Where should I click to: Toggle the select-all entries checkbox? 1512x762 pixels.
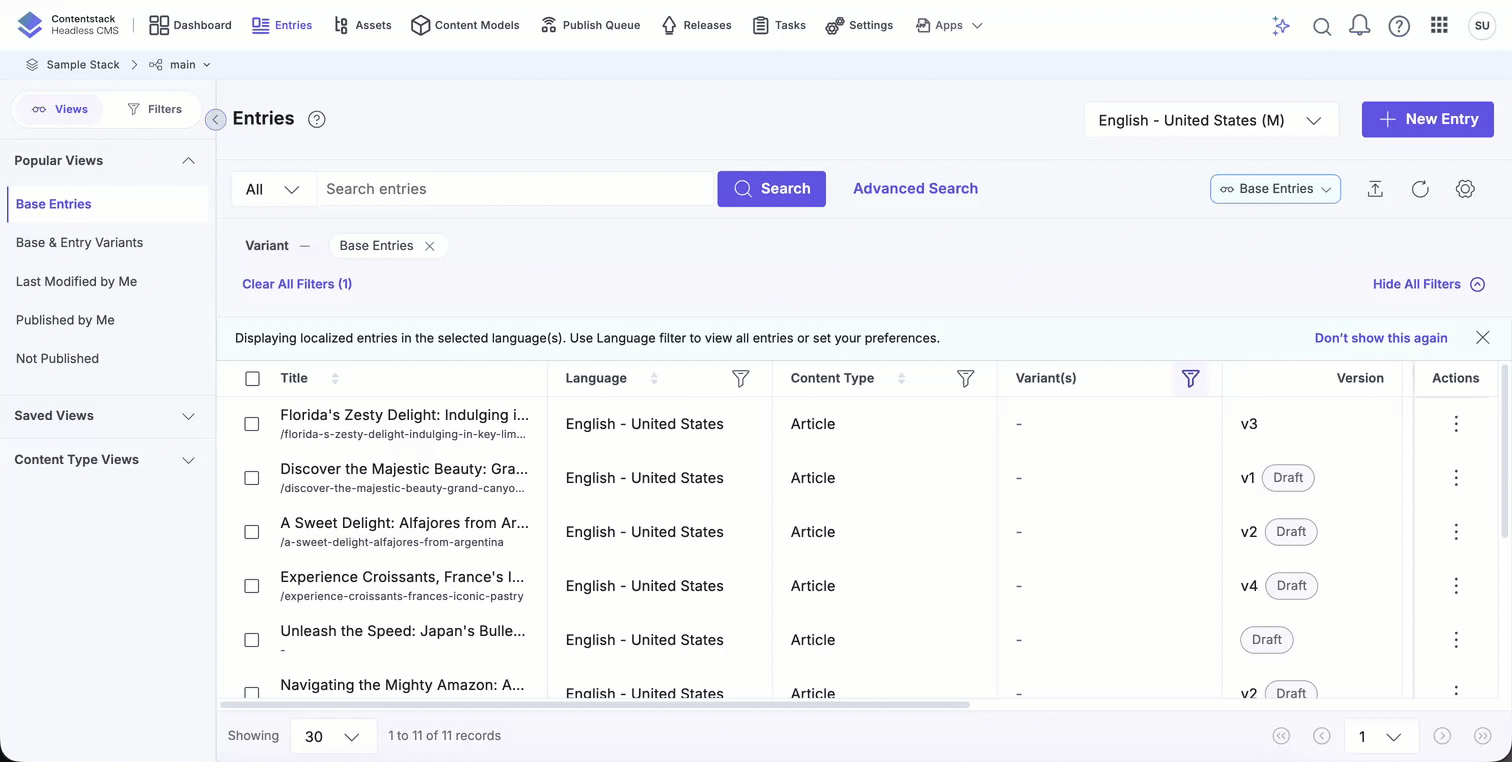(x=252, y=378)
